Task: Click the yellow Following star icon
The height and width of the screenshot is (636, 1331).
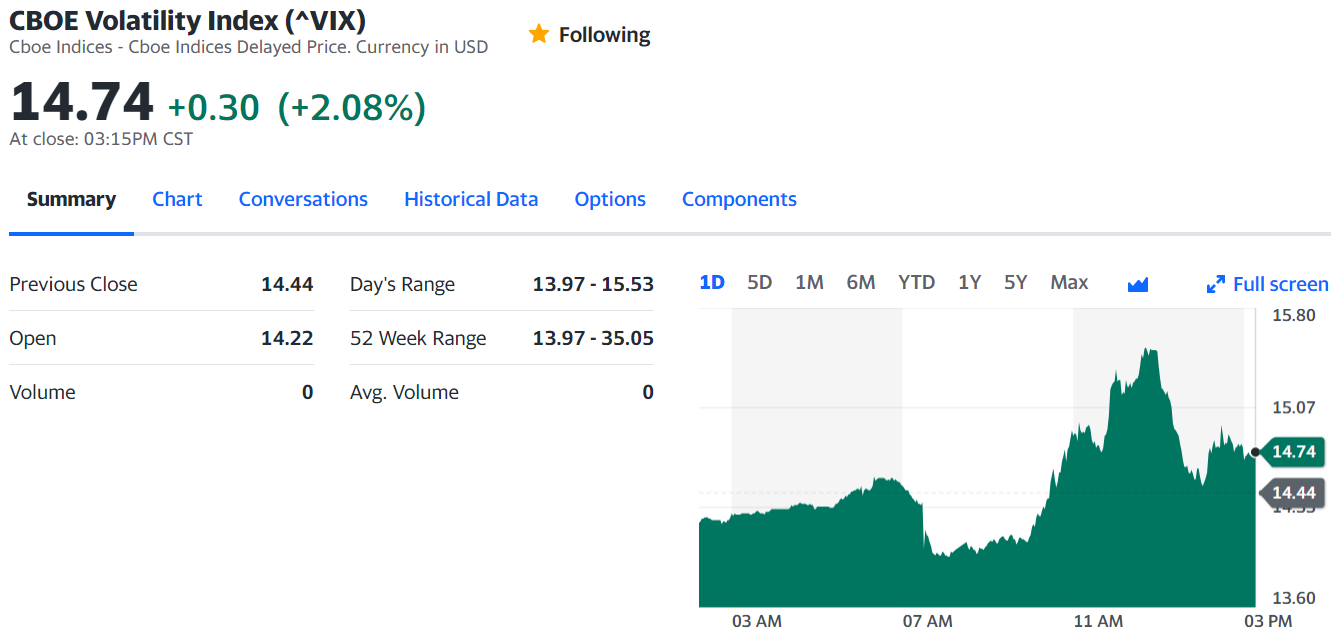Action: click(x=539, y=34)
